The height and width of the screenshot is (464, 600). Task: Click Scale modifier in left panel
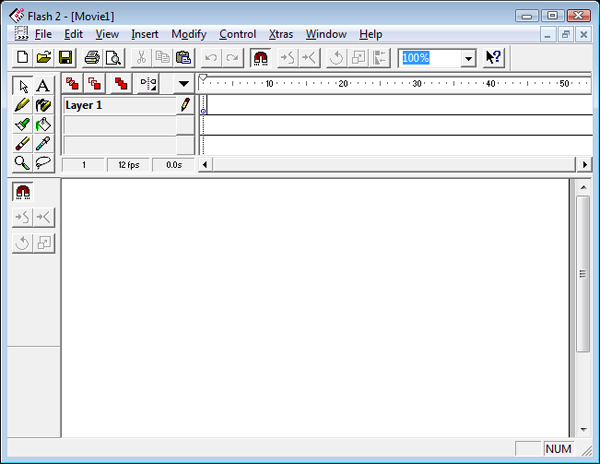click(44, 243)
